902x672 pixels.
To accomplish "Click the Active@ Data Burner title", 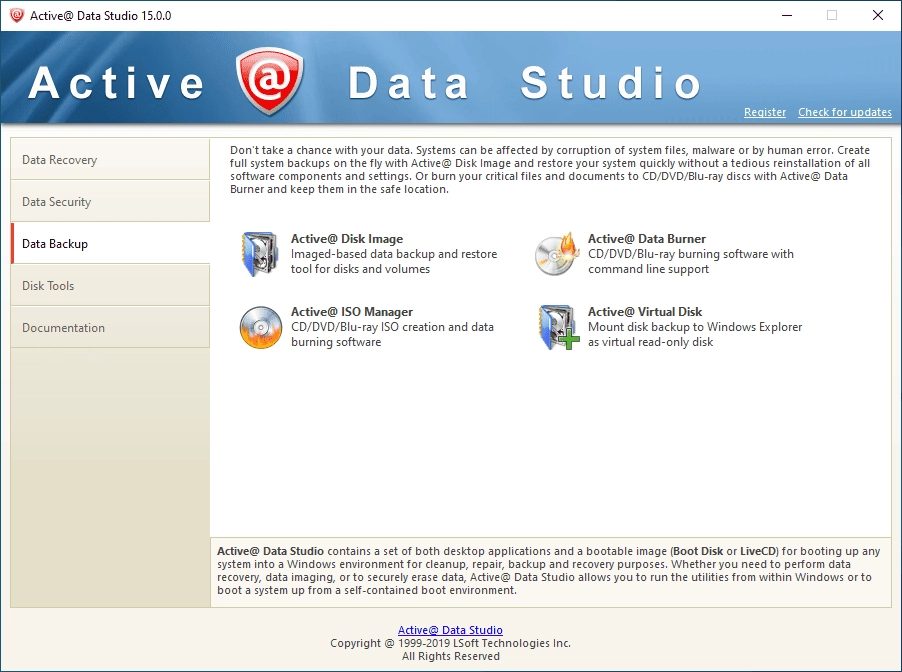I will coord(647,239).
